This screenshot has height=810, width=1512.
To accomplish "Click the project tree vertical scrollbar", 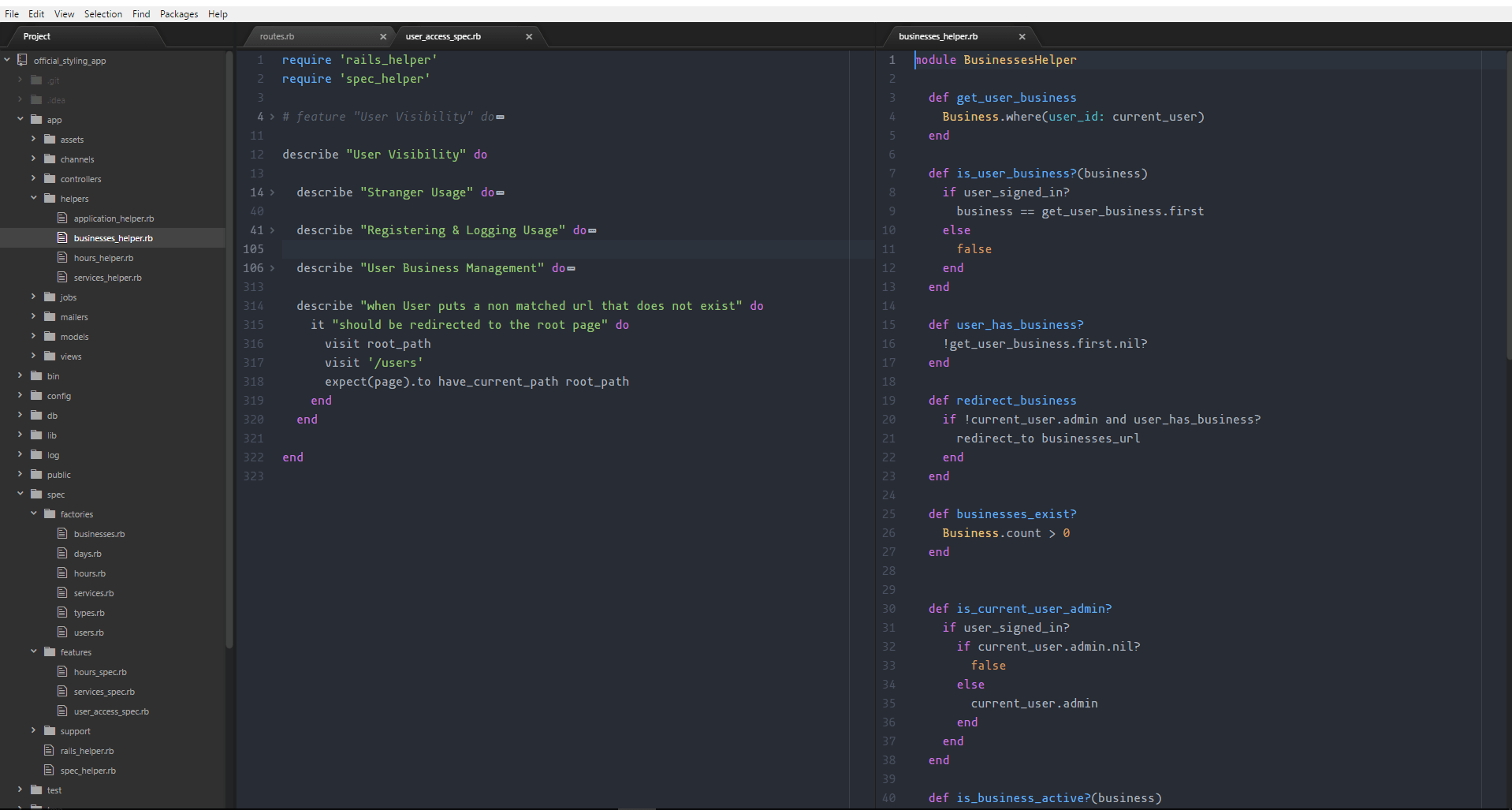I will [x=229, y=347].
